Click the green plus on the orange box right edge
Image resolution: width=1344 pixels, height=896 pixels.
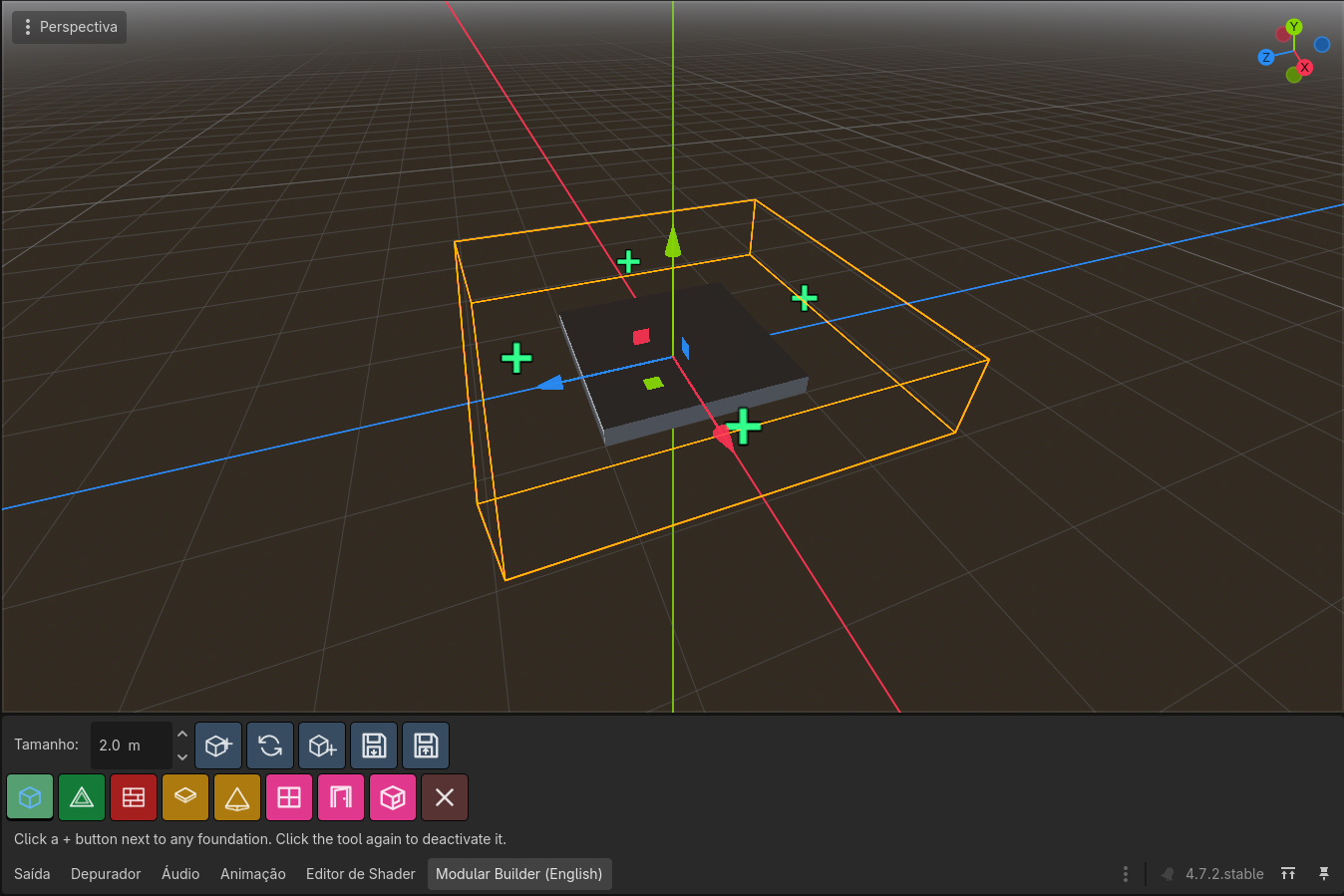(805, 297)
